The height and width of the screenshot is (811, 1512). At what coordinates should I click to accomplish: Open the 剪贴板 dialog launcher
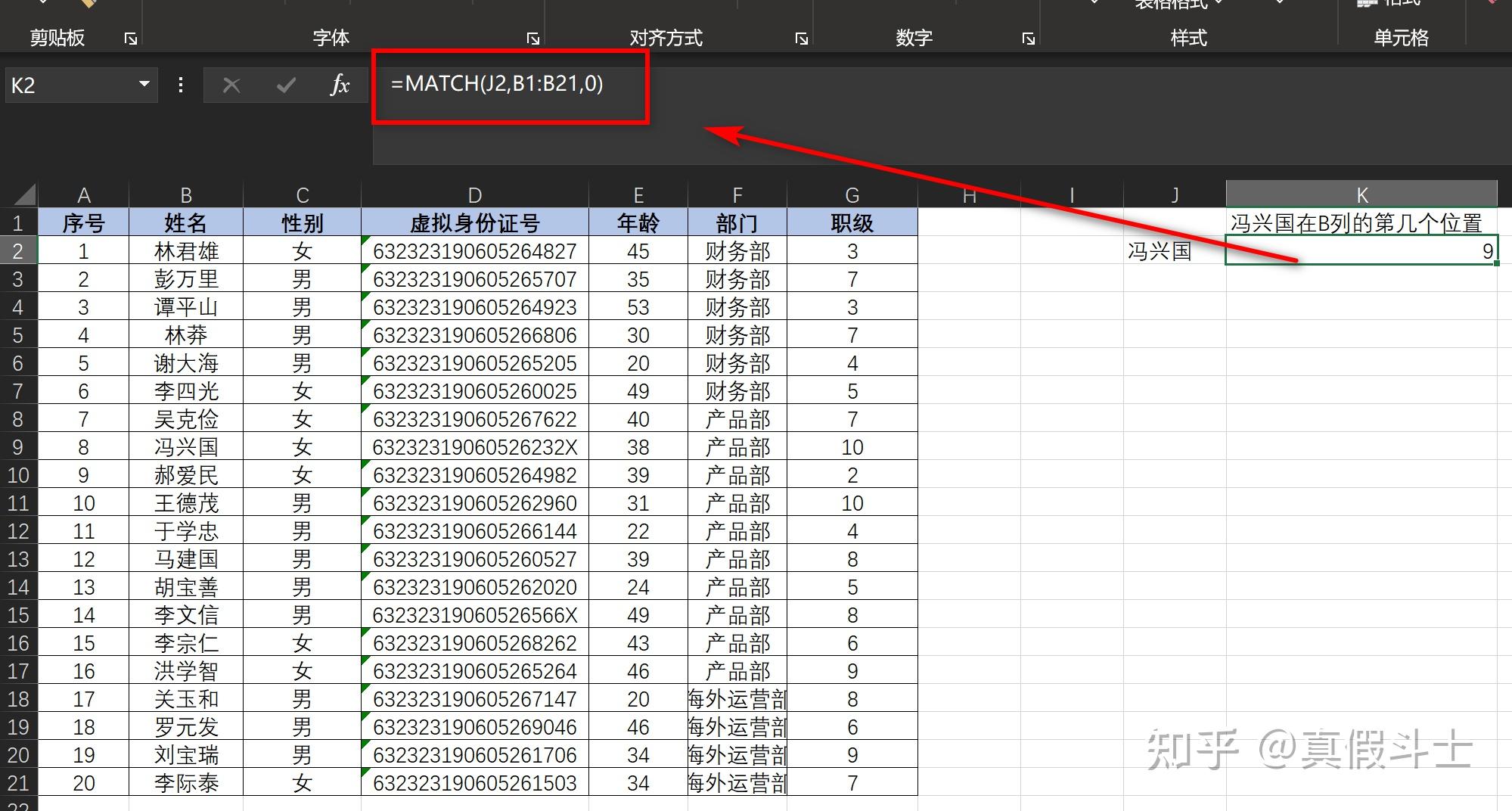131,39
